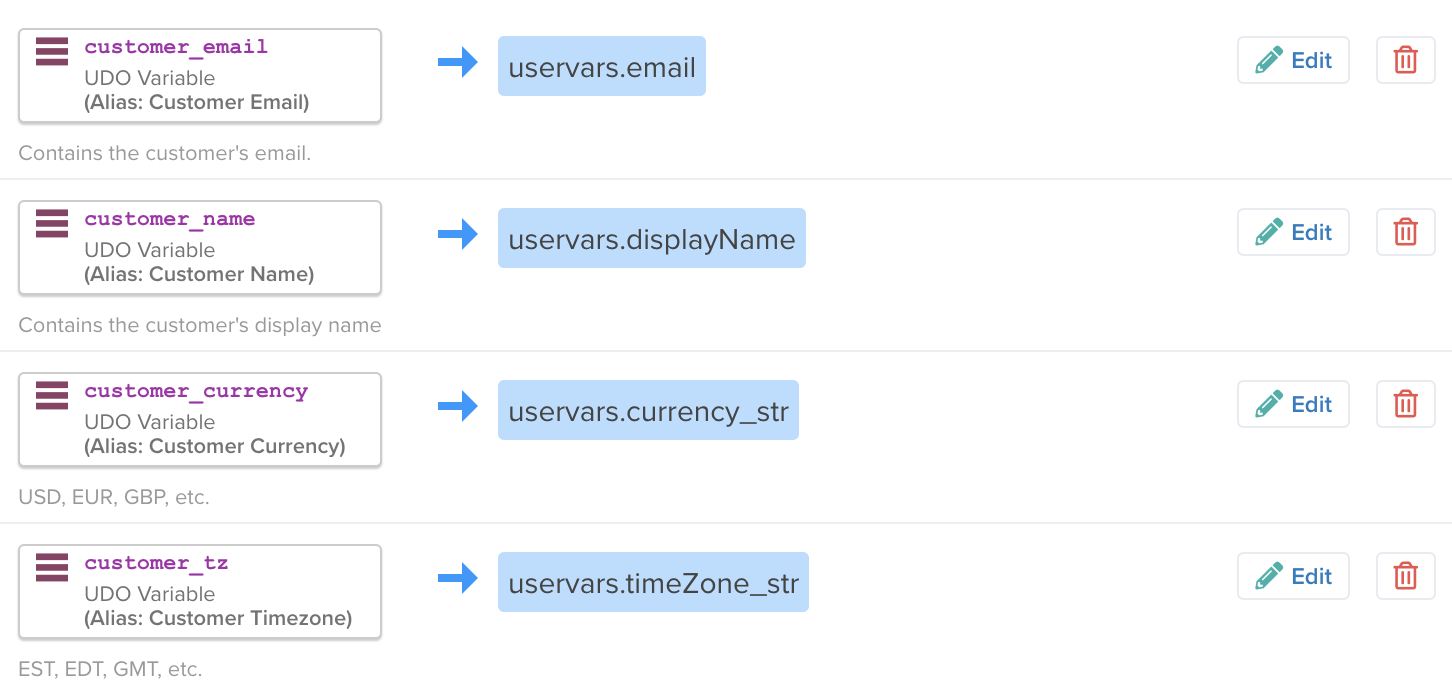Grab the customer_currency drag handle icon
The width and height of the screenshot is (1452, 696).
(x=52, y=395)
